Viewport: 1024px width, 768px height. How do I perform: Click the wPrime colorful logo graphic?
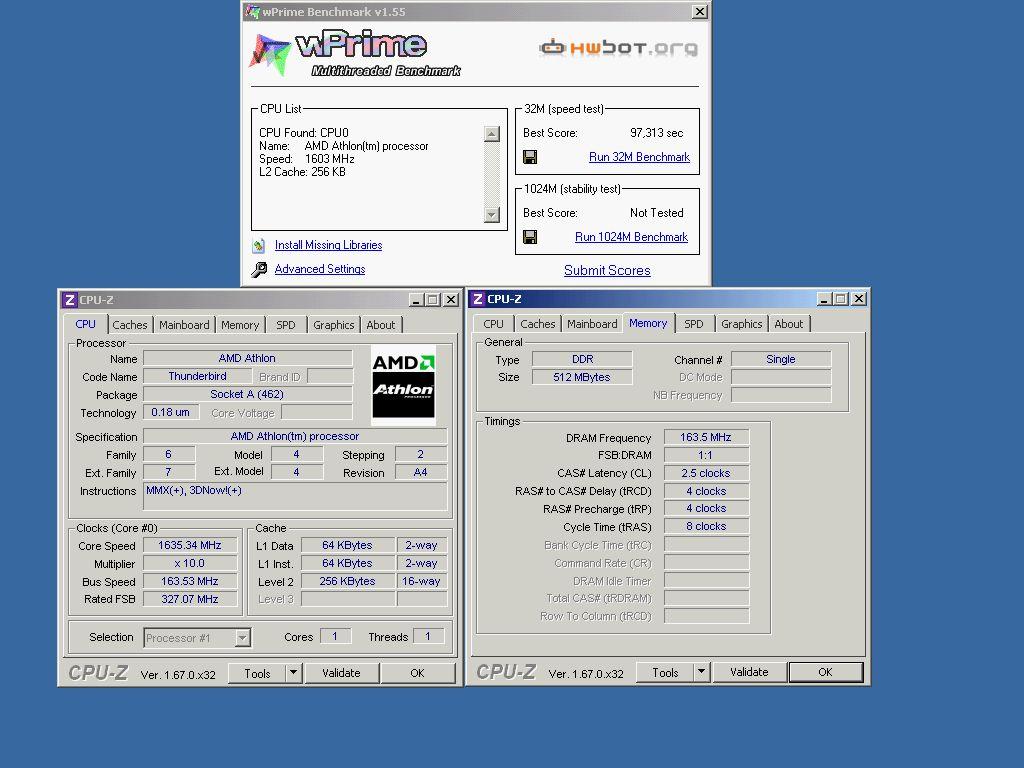(x=270, y=55)
